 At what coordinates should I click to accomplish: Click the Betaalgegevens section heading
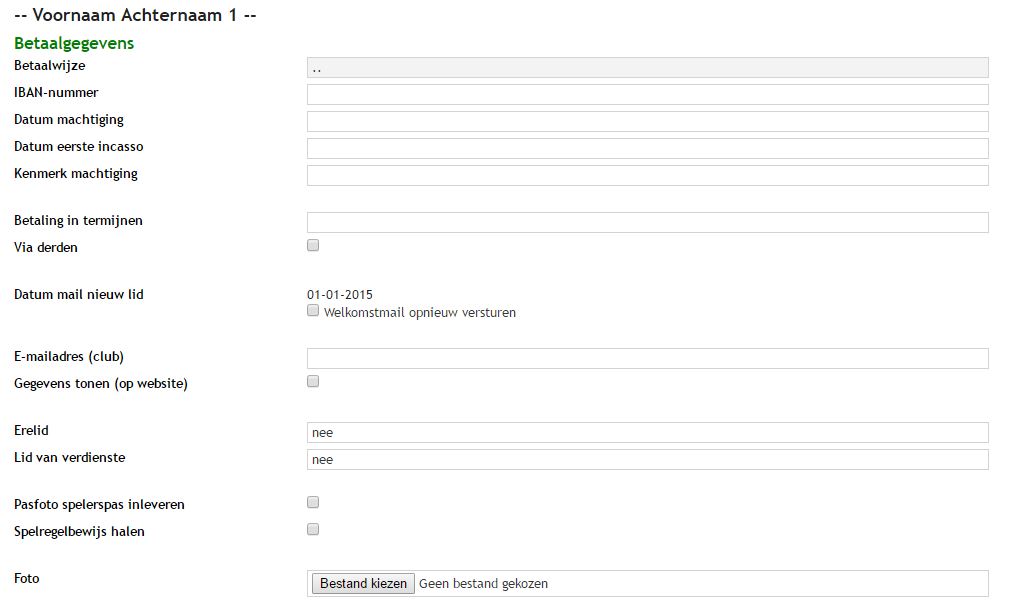pyautogui.click(x=74, y=43)
